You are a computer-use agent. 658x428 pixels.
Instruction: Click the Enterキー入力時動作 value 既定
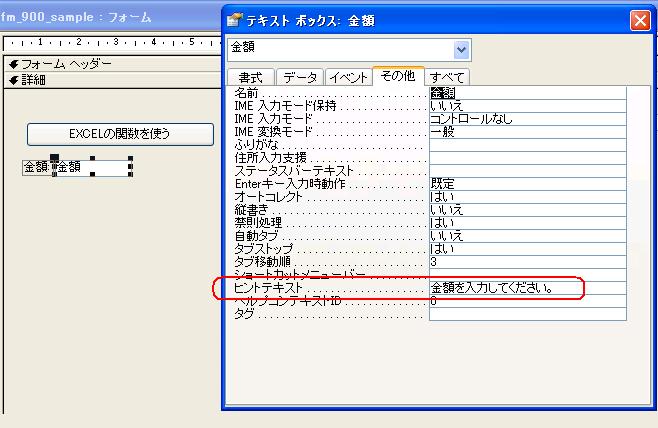click(527, 184)
